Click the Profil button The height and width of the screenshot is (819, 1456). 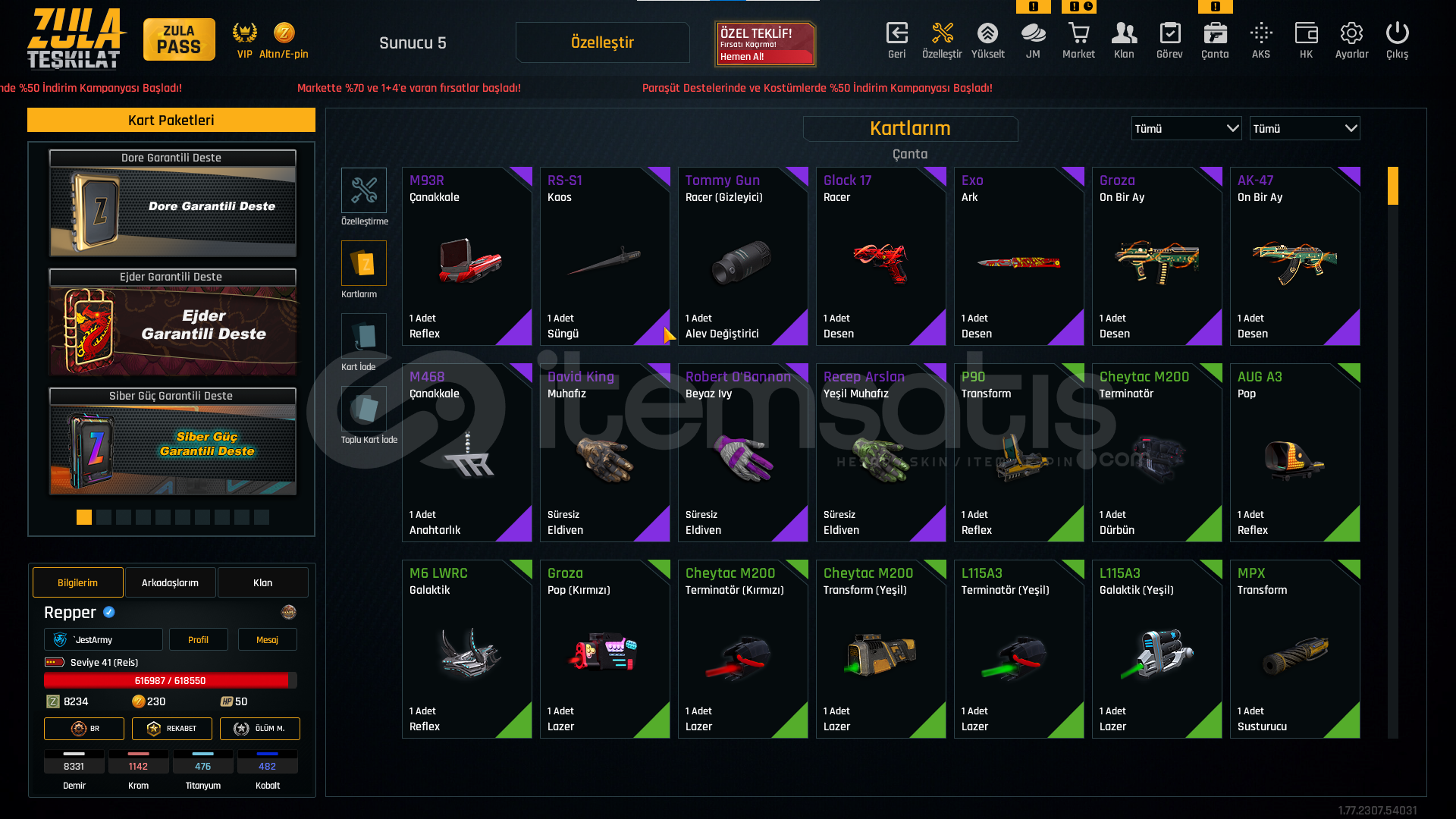[x=199, y=639]
